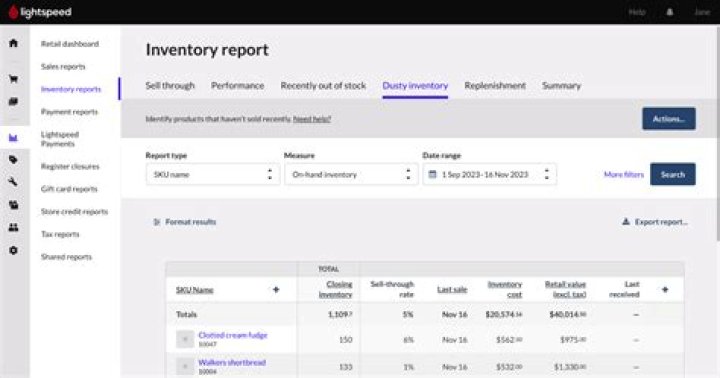Click the Clotted cream fudge product thumbnail
Image resolution: width=720 pixels, height=378 pixels.
coord(185,339)
